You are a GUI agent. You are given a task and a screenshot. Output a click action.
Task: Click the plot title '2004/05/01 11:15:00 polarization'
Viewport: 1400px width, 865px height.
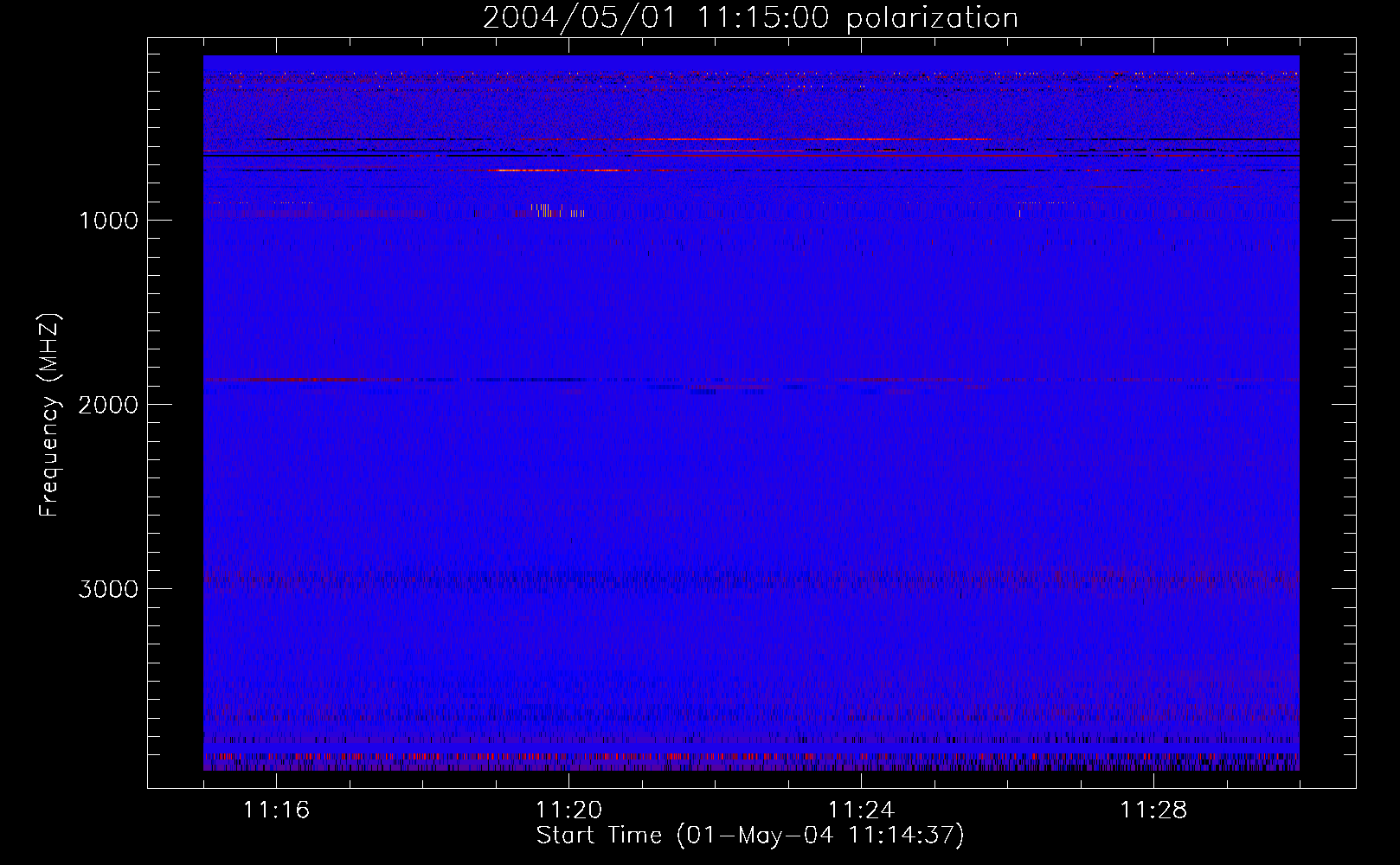[750, 18]
